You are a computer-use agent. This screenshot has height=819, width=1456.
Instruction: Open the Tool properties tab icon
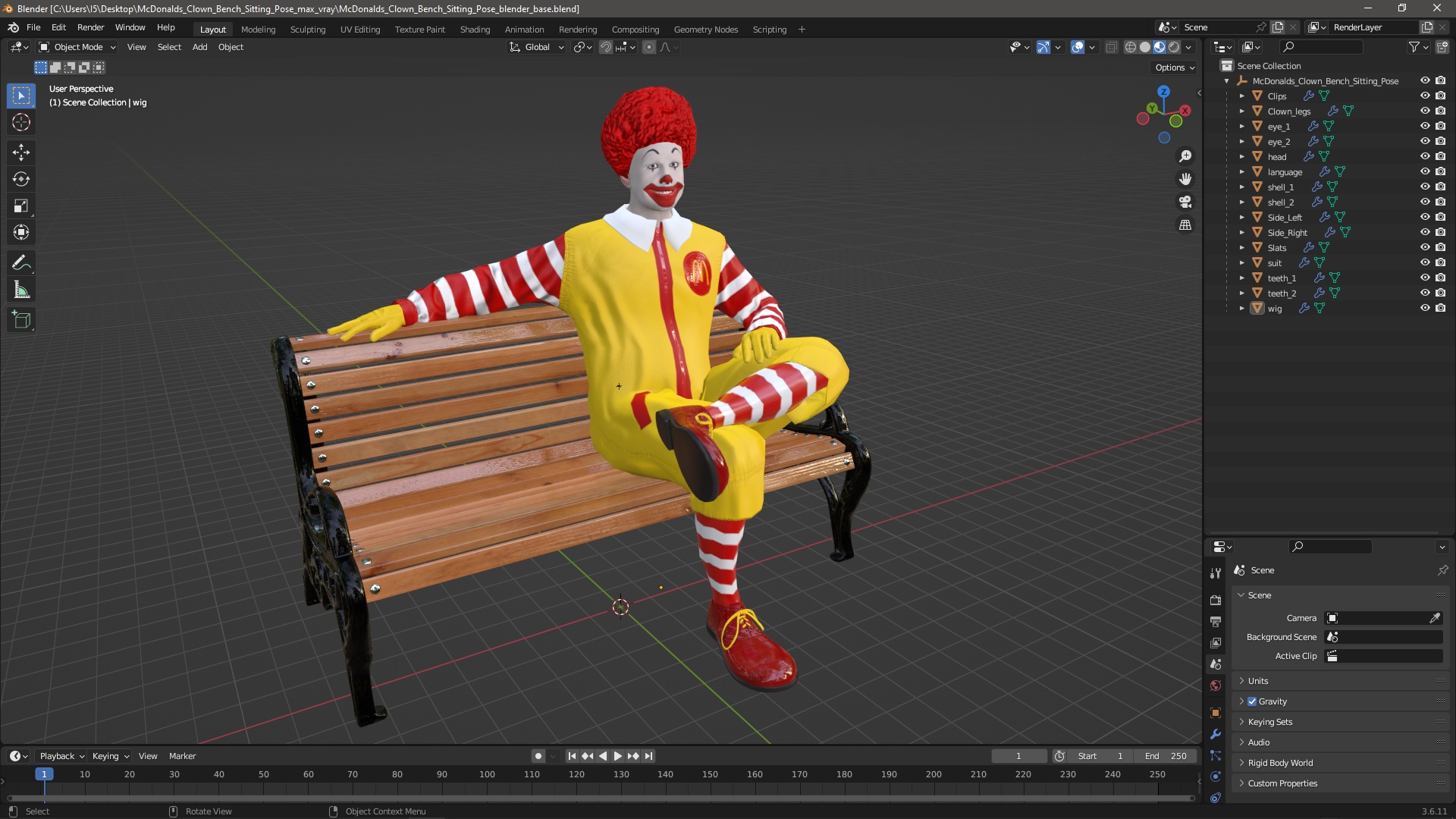click(x=1216, y=573)
